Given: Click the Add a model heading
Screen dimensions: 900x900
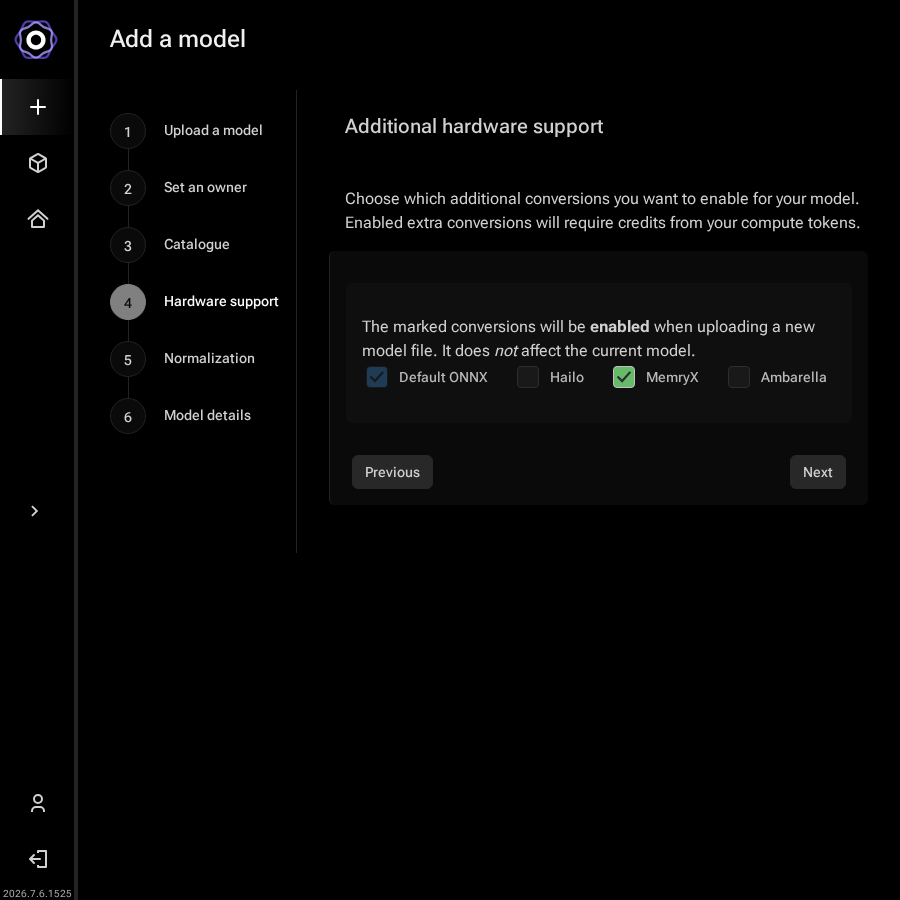Looking at the screenshot, I should [x=178, y=39].
